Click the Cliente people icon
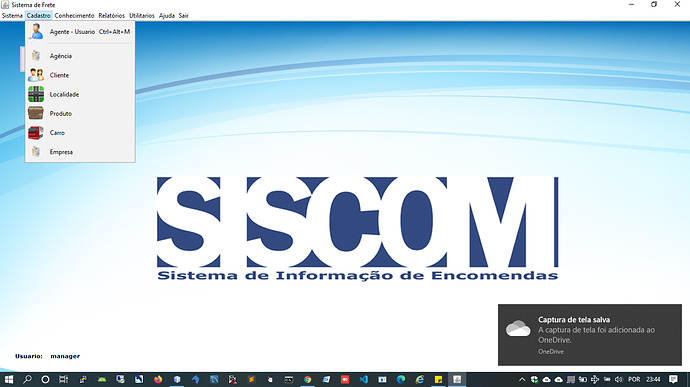 click(36, 75)
